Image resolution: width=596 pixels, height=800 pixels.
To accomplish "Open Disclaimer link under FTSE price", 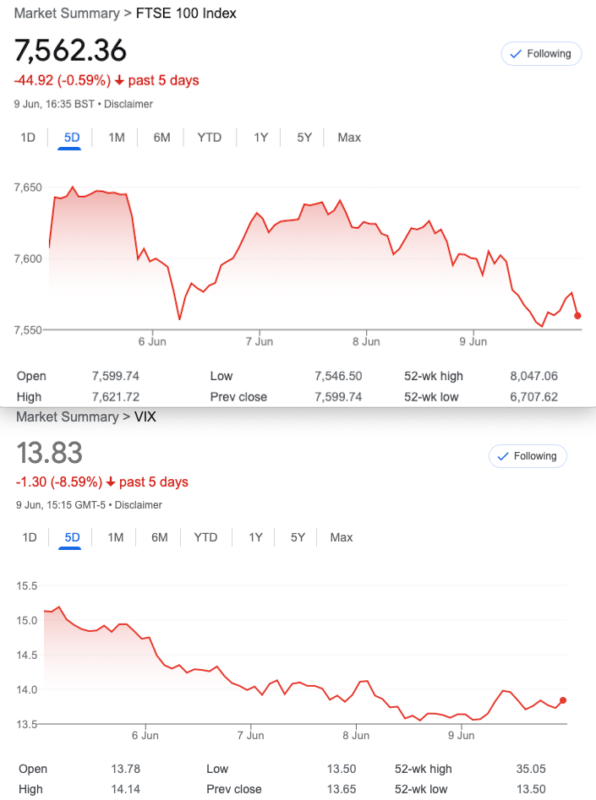I will pos(128,104).
